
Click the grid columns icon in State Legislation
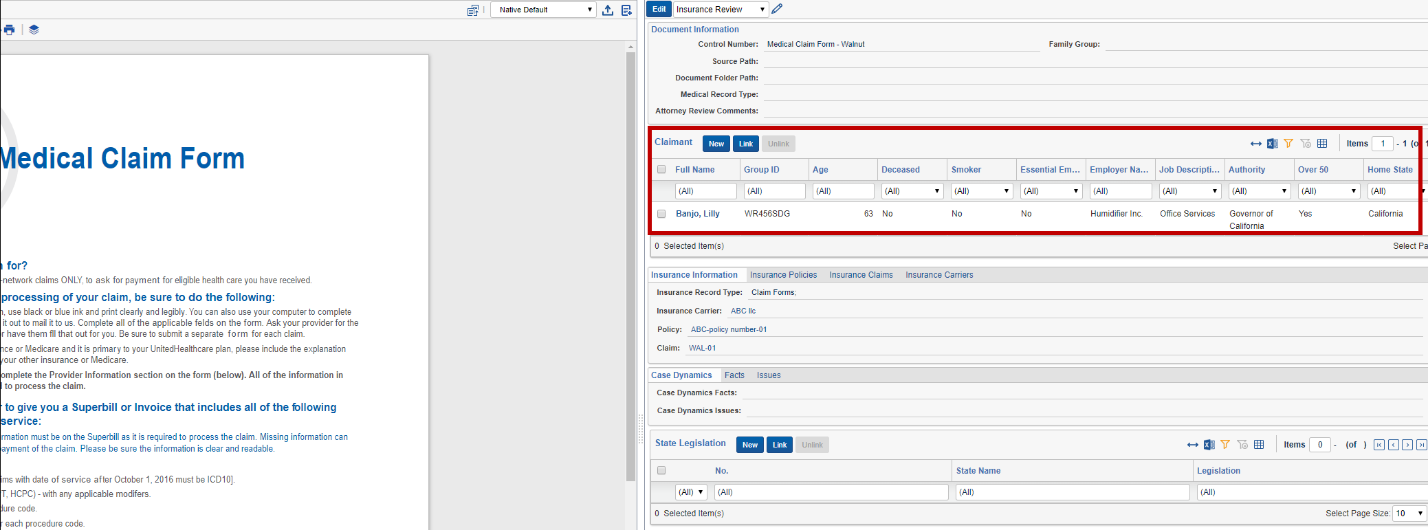[x=1259, y=445]
